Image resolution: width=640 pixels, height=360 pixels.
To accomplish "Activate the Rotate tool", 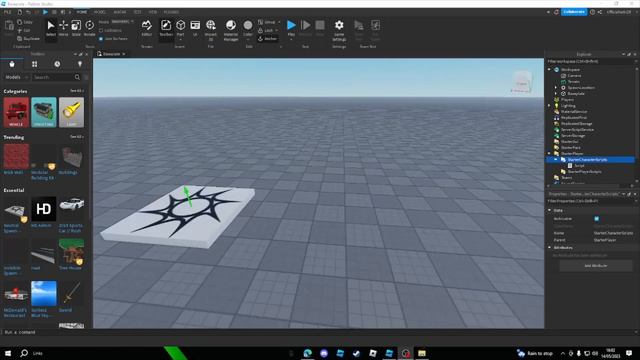I will (x=89, y=28).
